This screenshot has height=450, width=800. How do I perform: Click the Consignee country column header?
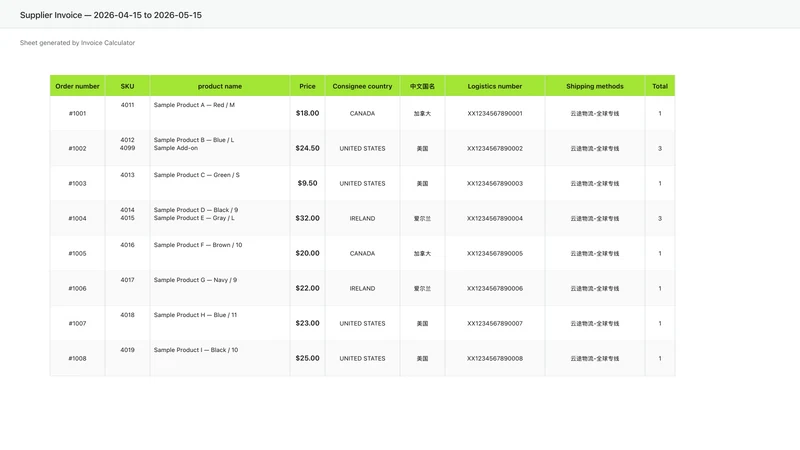click(362, 86)
